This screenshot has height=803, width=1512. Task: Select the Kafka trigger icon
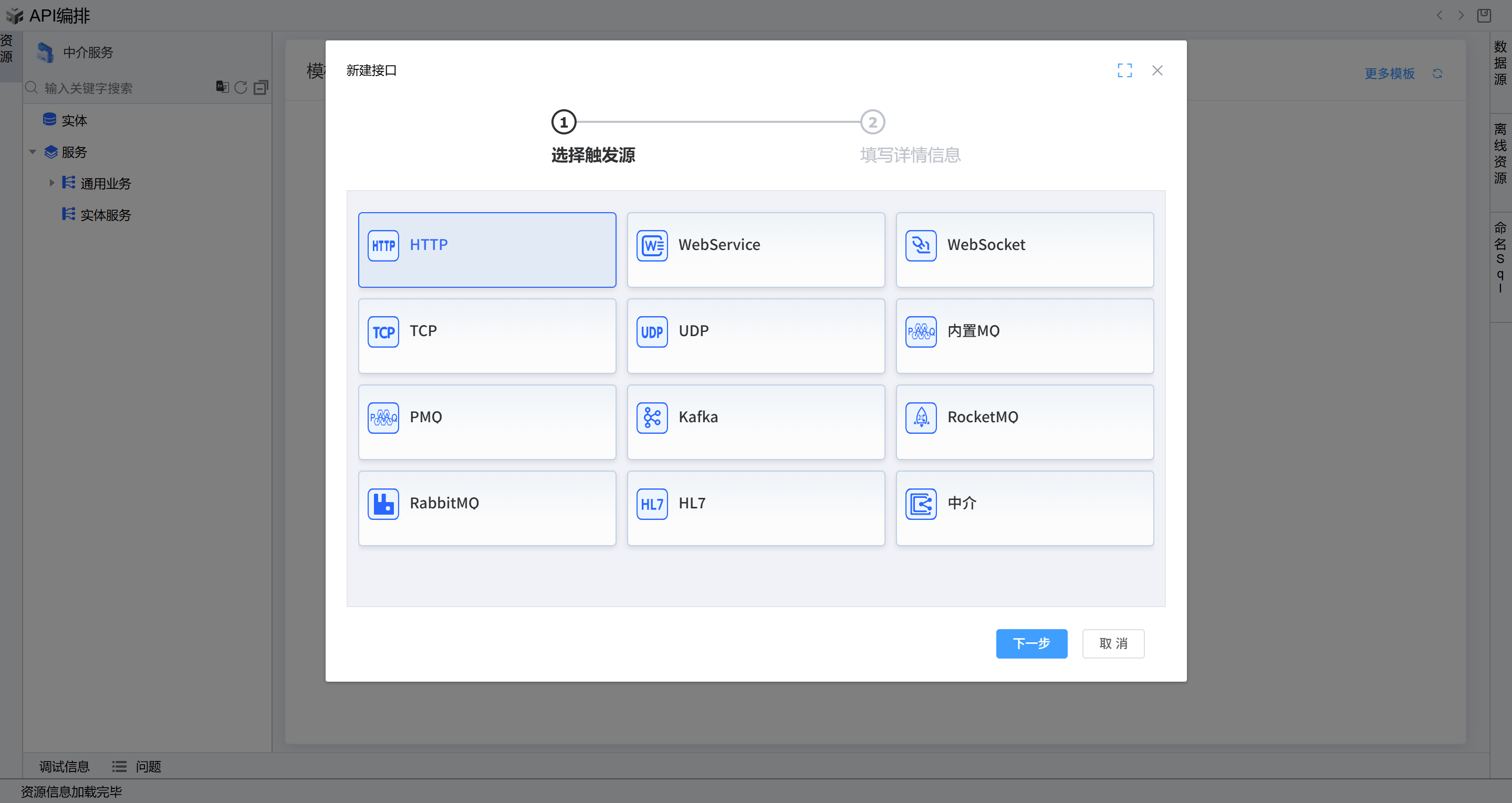pyautogui.click(x=652, y=418)
